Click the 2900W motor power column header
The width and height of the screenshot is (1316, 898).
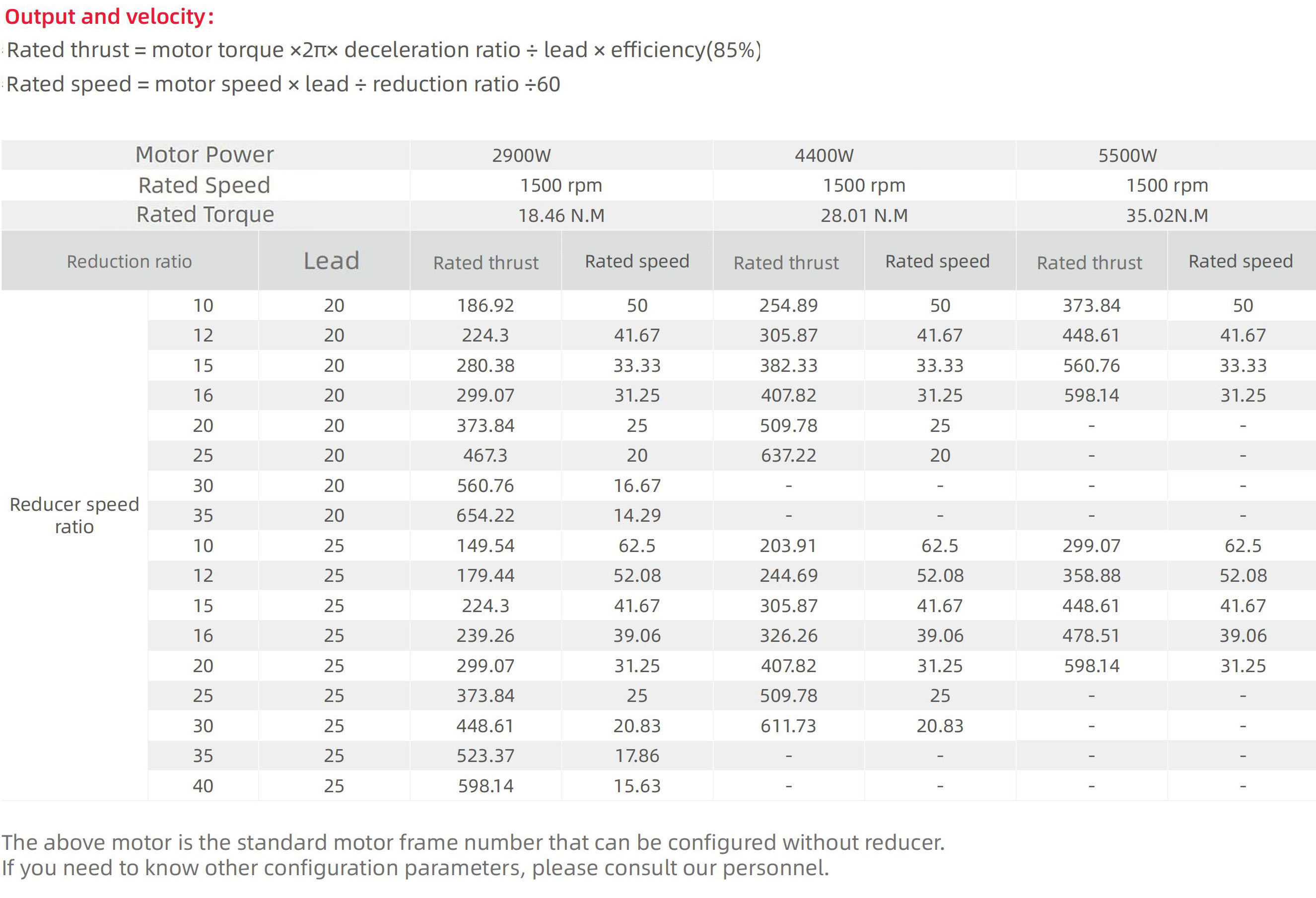point(521,156)
